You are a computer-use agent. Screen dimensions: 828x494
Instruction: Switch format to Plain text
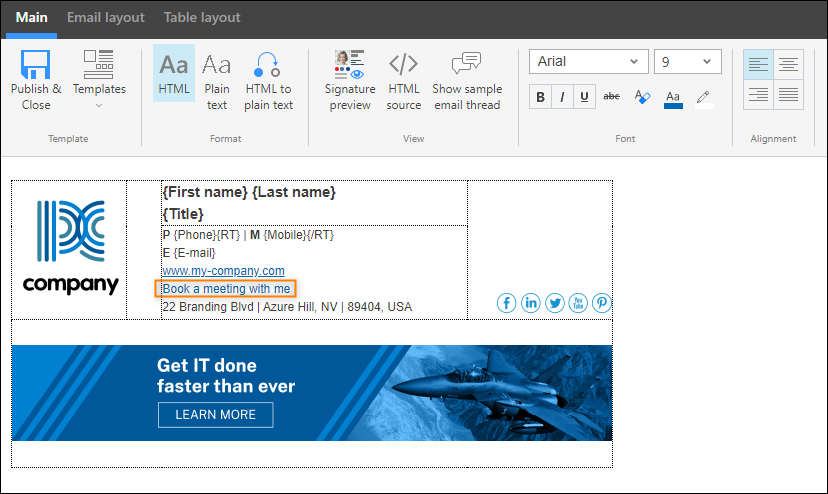[x=217, y=80]
